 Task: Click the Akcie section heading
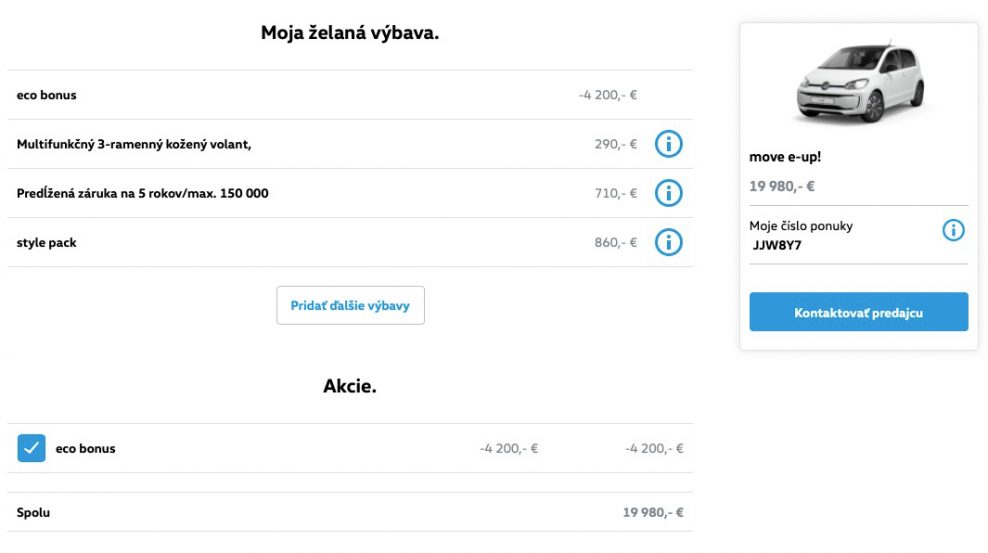350,386
